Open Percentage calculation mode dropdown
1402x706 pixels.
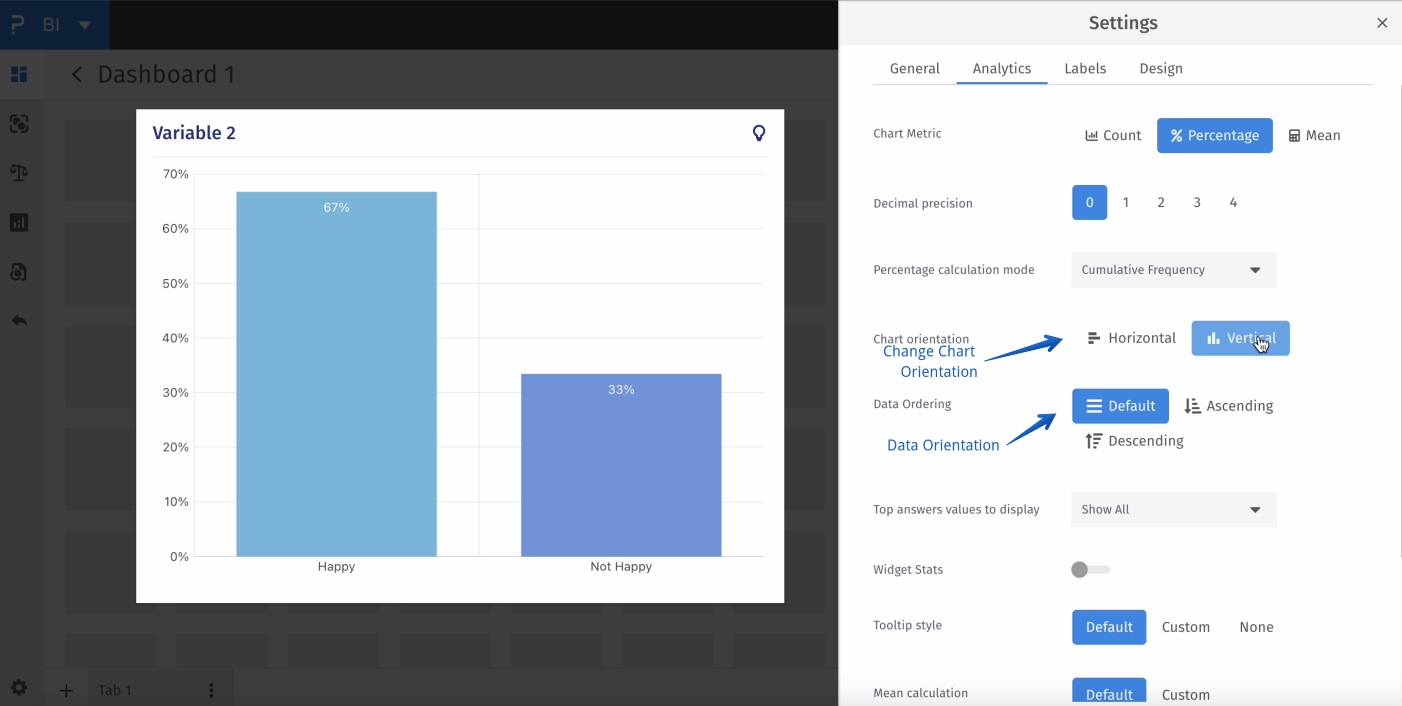point(1174,270)
